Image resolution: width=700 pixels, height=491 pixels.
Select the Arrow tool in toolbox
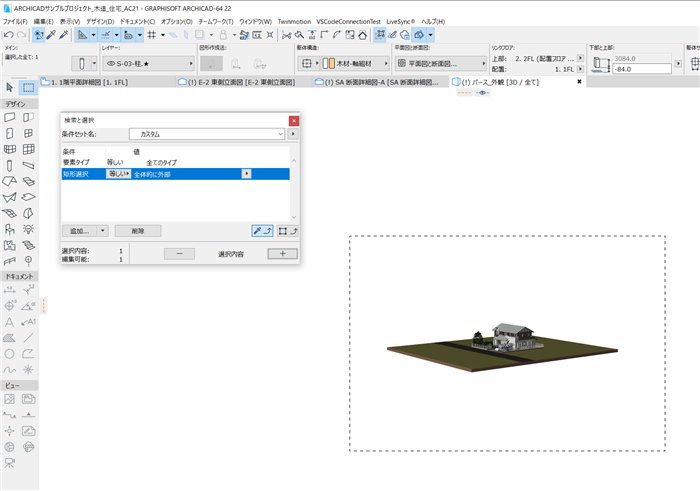[x=9, y=87]
